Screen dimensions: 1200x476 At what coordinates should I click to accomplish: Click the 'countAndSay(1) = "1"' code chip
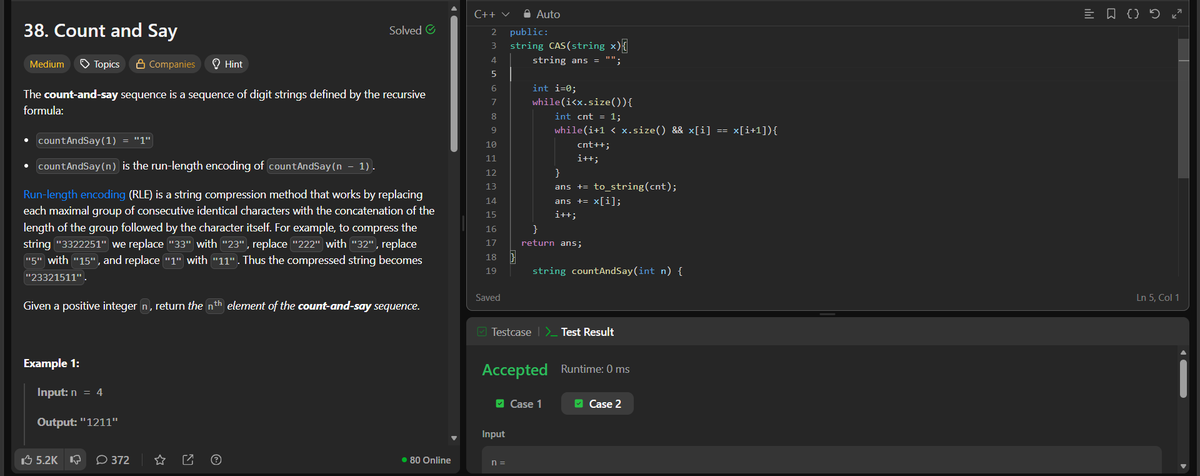[x=93, y=140]
